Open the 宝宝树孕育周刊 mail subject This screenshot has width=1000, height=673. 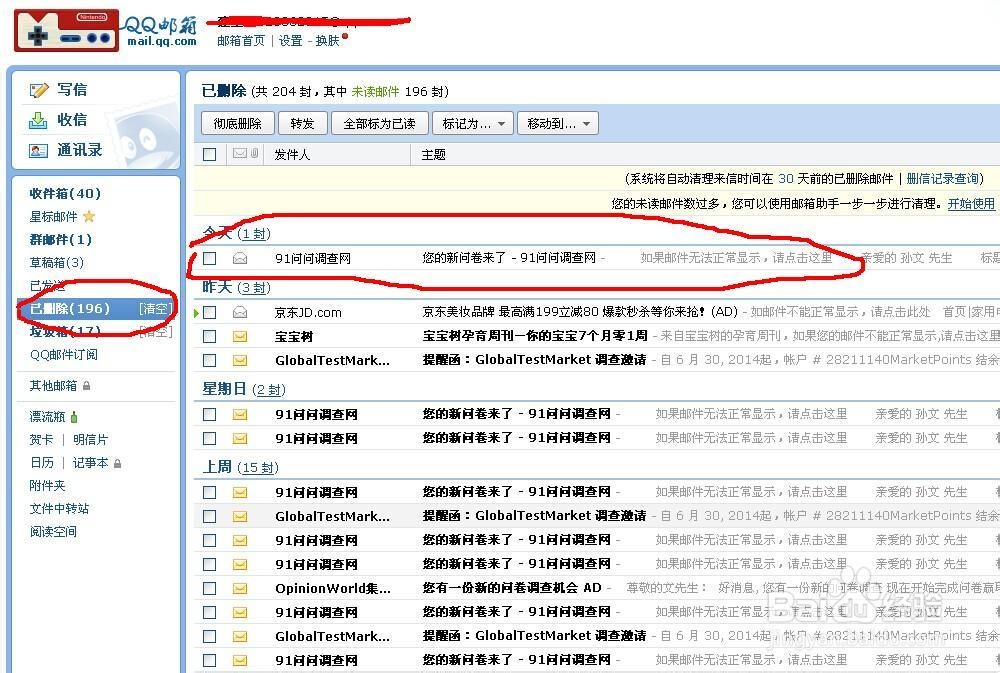(534, 336)
